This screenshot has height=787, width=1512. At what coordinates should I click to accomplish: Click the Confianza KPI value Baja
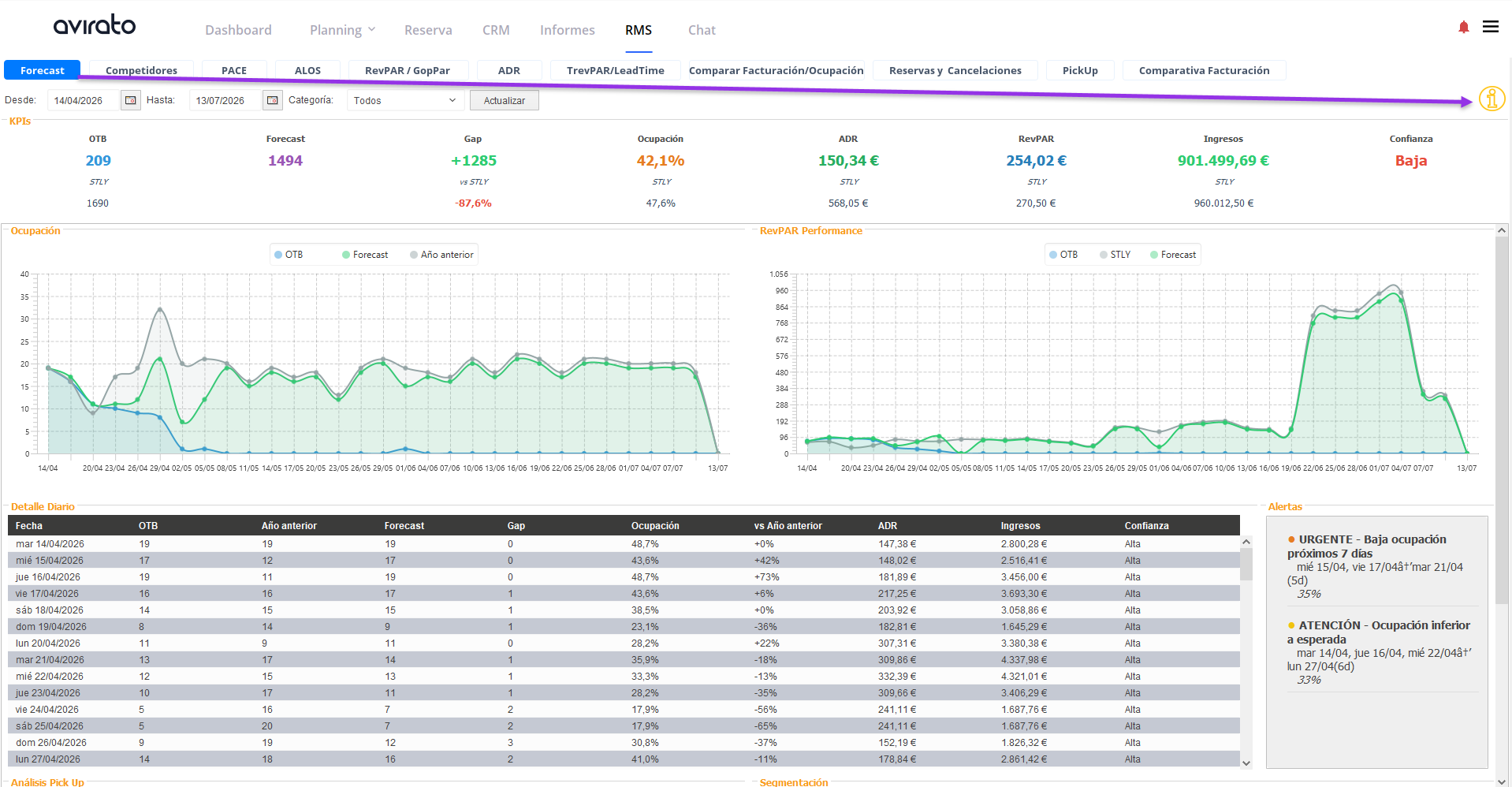coord(1411,161)
